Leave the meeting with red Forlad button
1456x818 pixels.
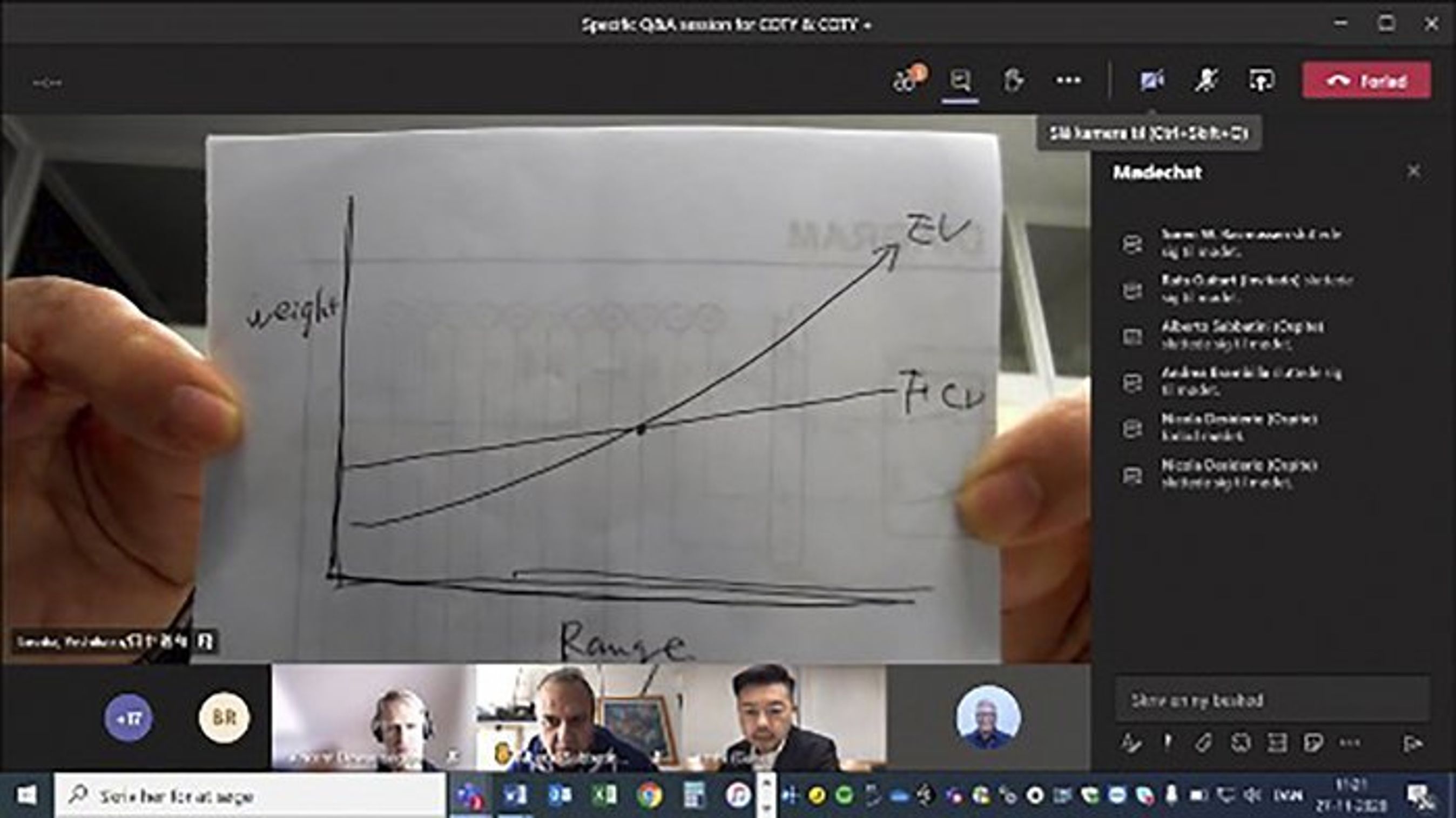[x=1366, y=82]
